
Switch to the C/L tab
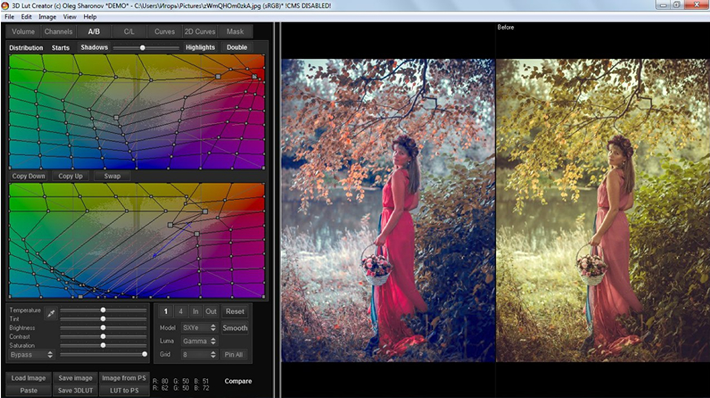129,31
